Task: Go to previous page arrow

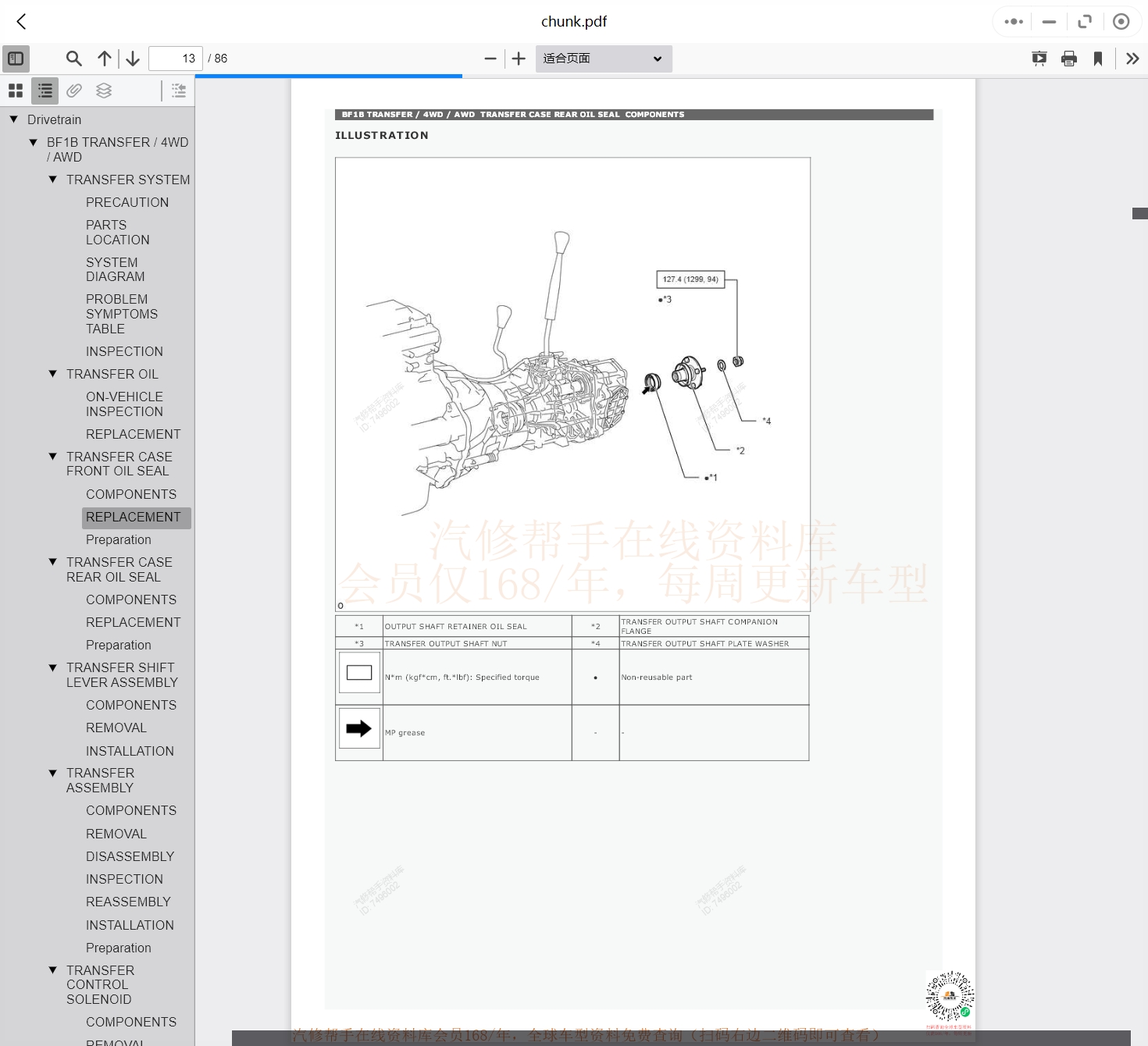Action: (x=104, y=59)
